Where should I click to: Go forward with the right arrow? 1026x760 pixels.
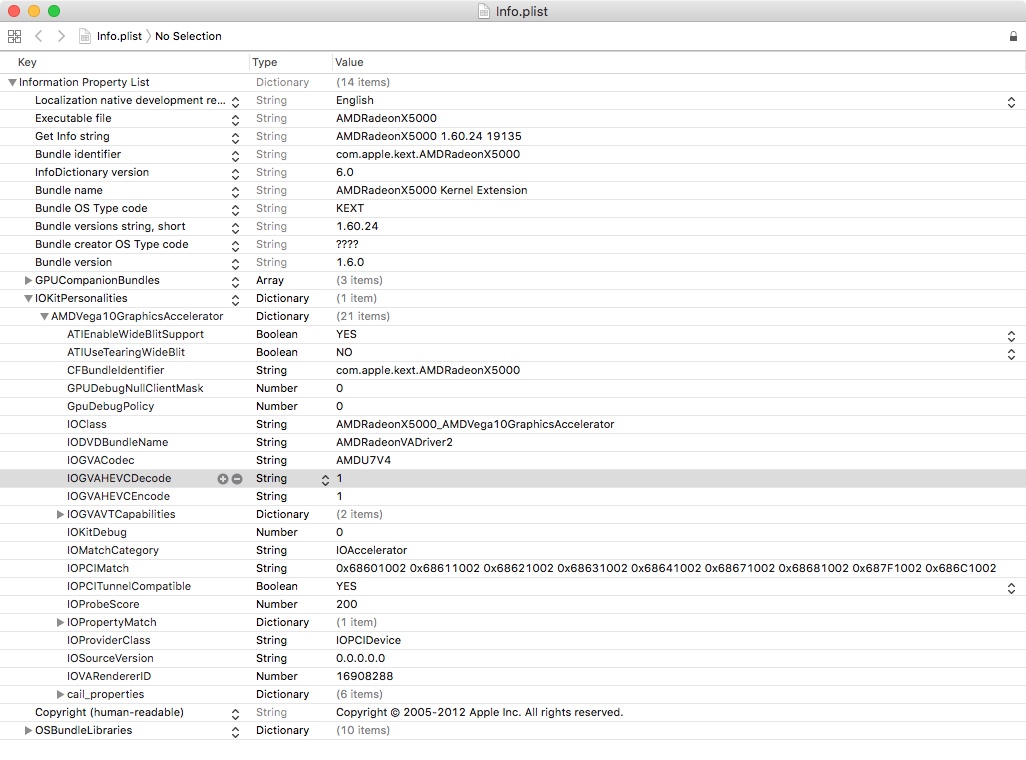point(61,36)
